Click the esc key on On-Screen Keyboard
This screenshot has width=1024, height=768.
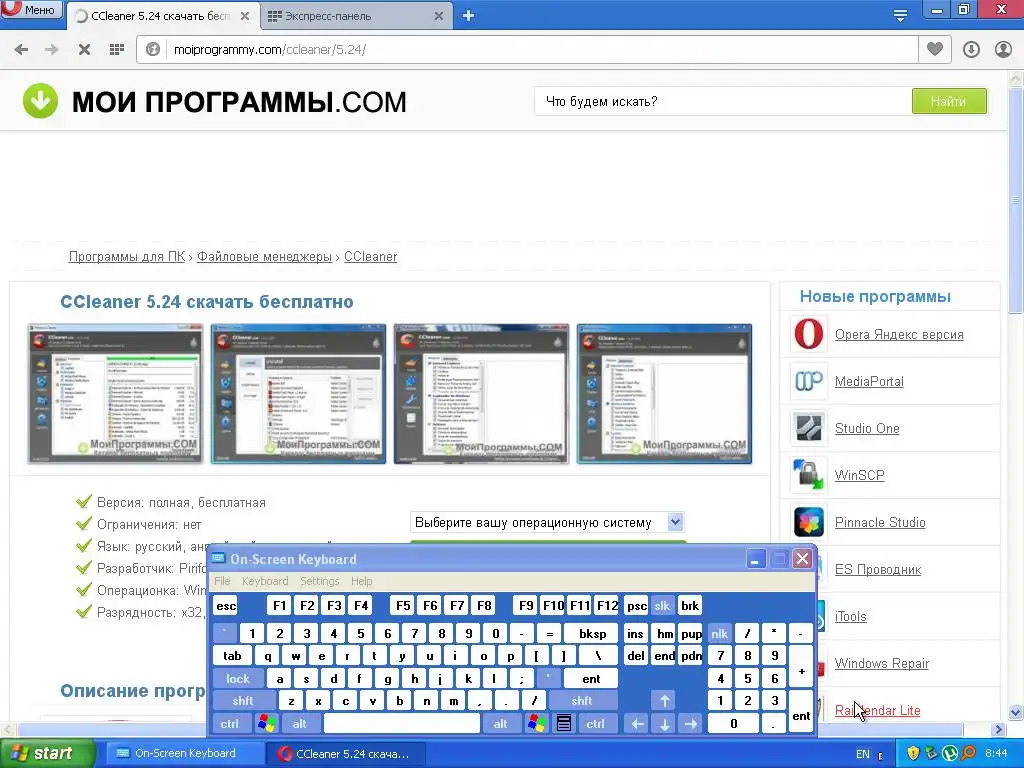click(x=226, y=605)
